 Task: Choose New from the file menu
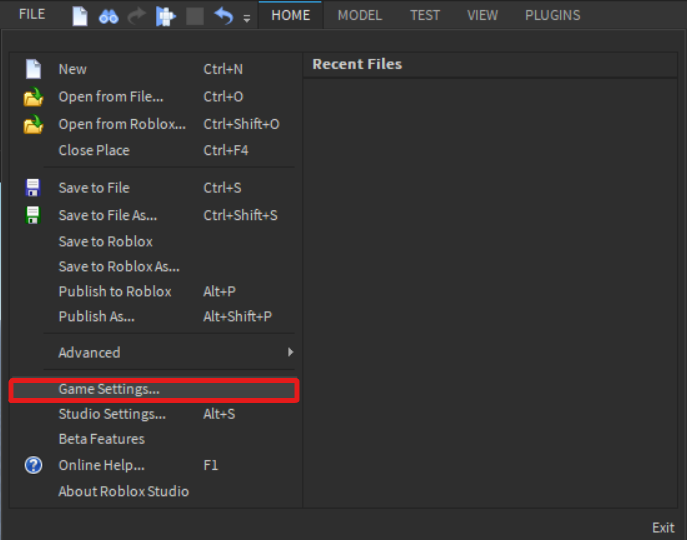154,69
